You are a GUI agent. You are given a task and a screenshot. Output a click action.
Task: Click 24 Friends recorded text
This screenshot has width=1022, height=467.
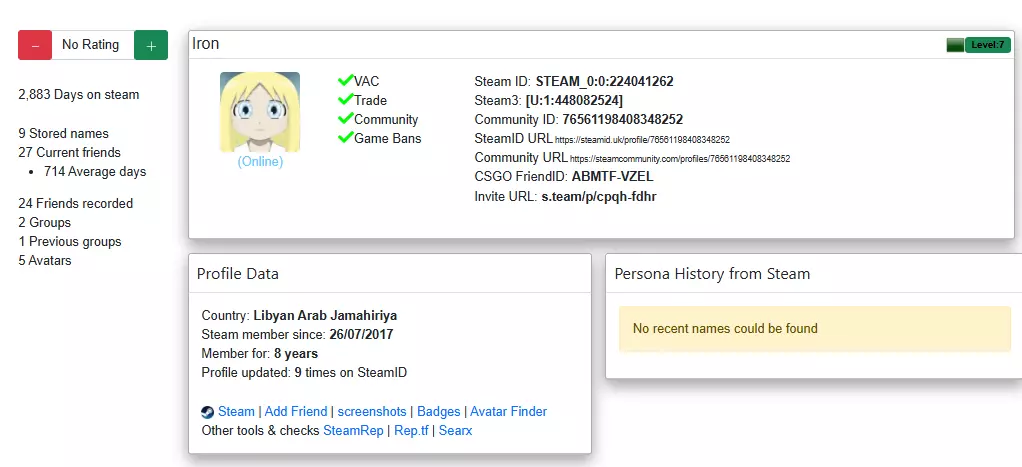pos(76,203)
